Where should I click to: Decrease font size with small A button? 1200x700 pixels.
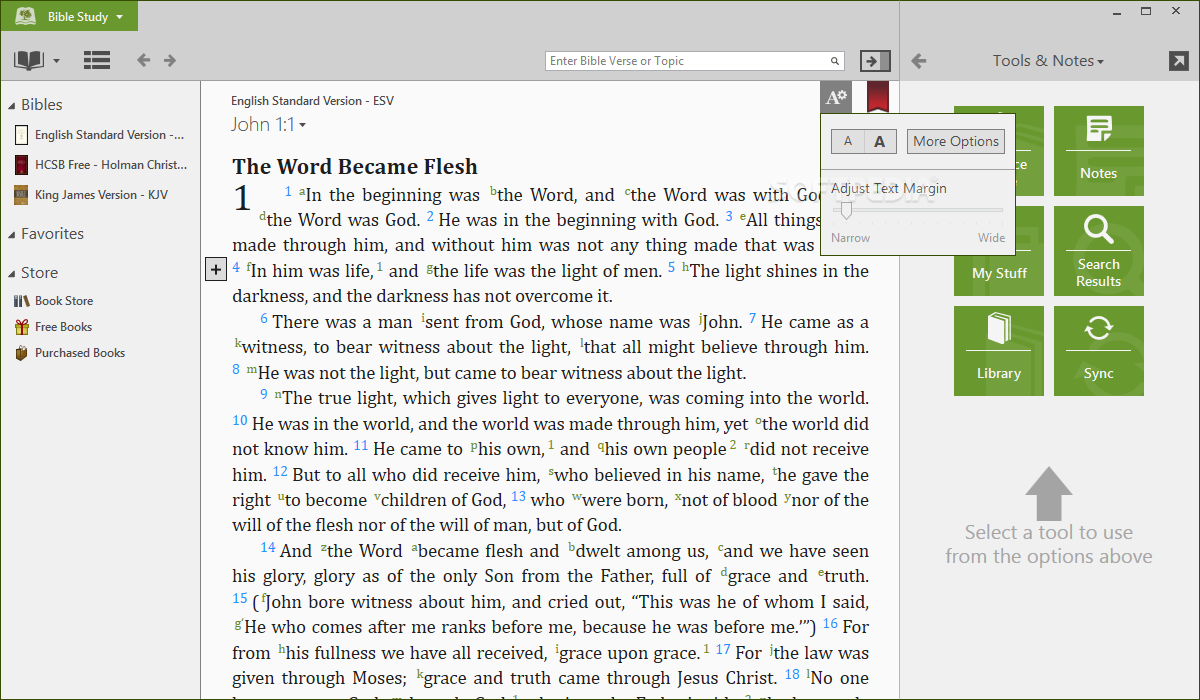(x=848, y=141)
